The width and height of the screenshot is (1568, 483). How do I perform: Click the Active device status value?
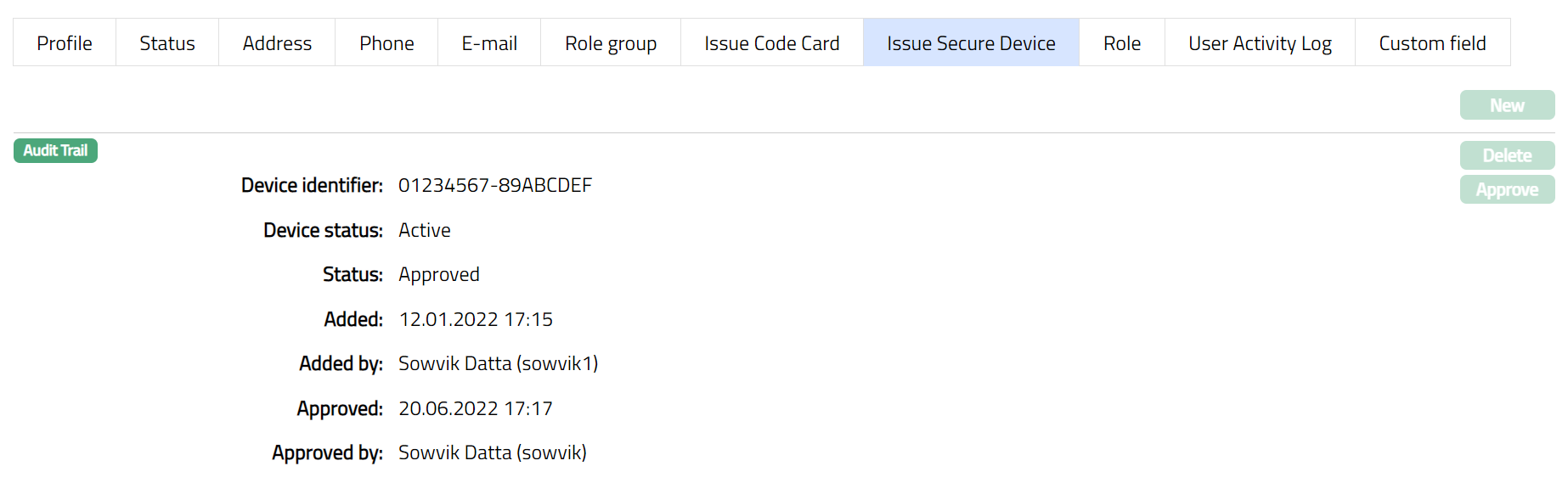tap(425, 230)
